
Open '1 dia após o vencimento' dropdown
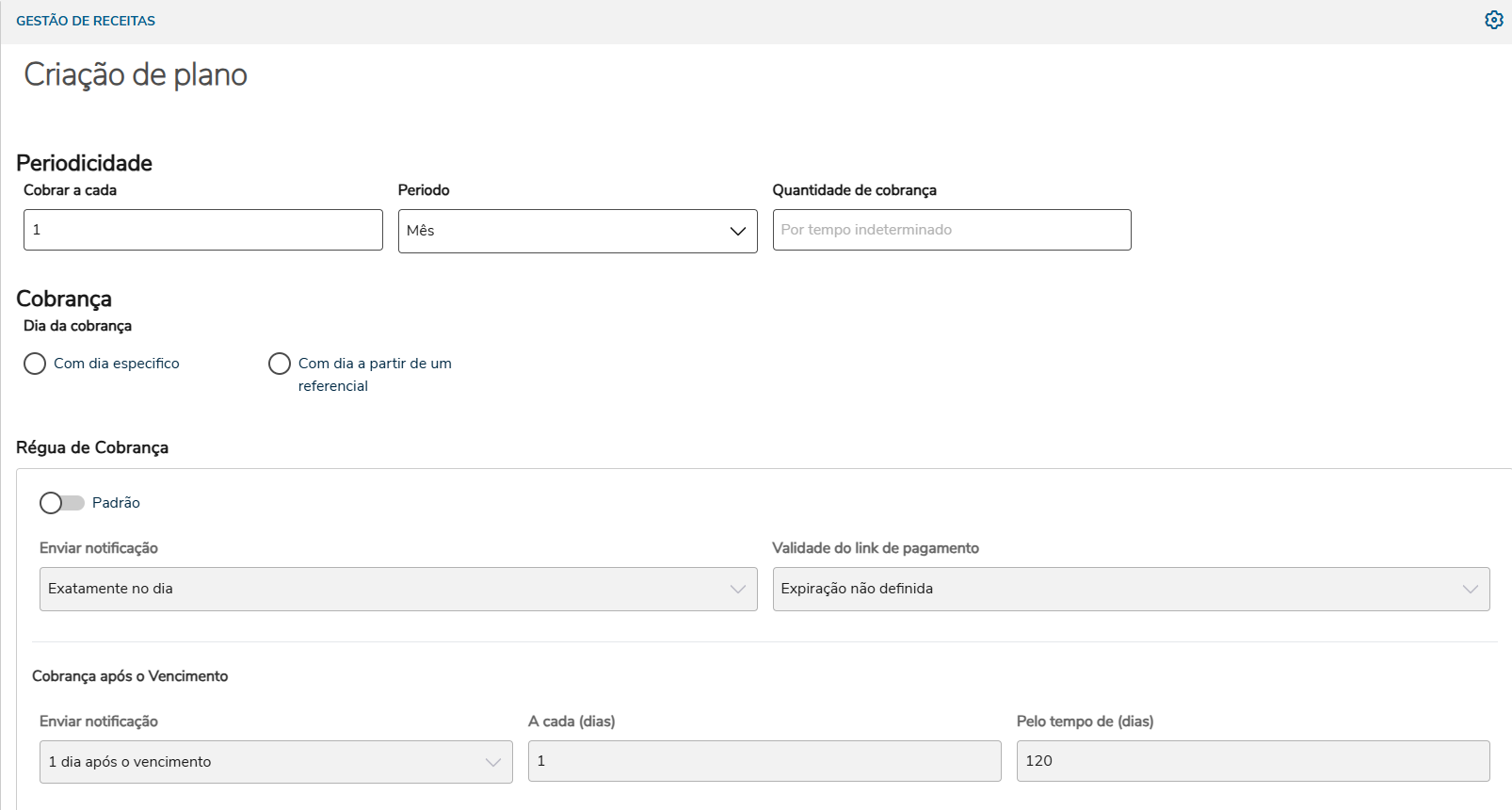tap(264, 762)
